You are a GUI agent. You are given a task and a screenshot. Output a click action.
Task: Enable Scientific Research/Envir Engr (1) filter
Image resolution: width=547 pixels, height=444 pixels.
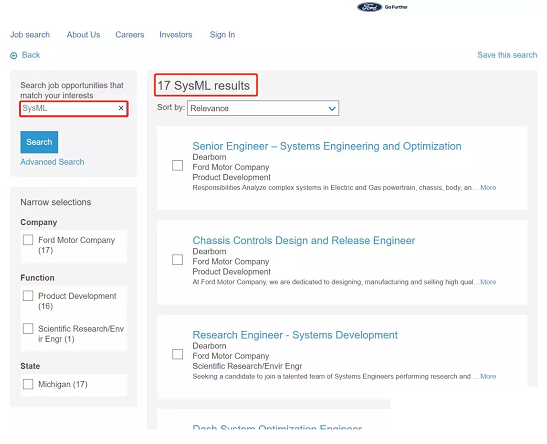pyautogui.click(x=28, y=329)
